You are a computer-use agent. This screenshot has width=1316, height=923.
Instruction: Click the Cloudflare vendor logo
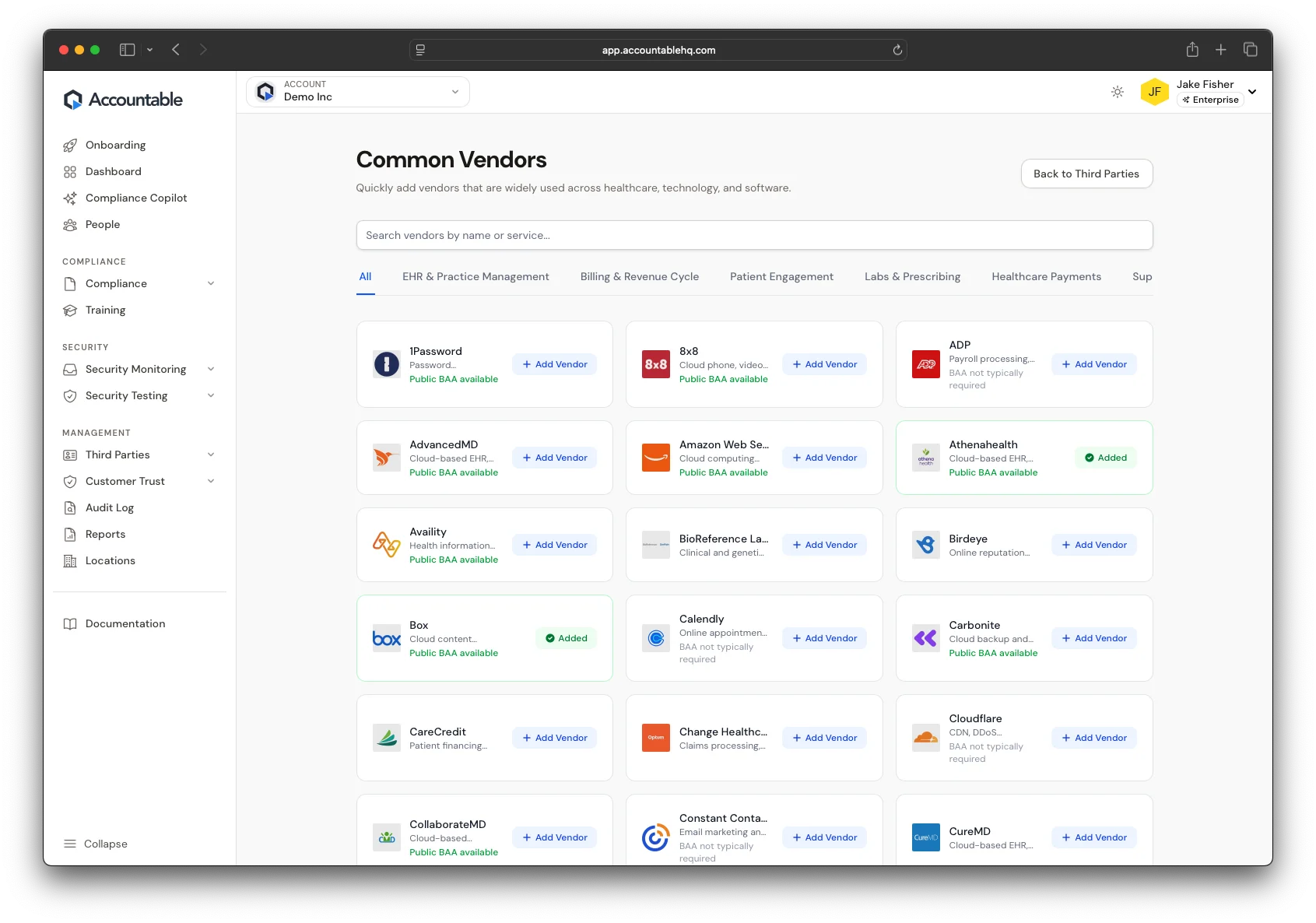pos(926,738)
